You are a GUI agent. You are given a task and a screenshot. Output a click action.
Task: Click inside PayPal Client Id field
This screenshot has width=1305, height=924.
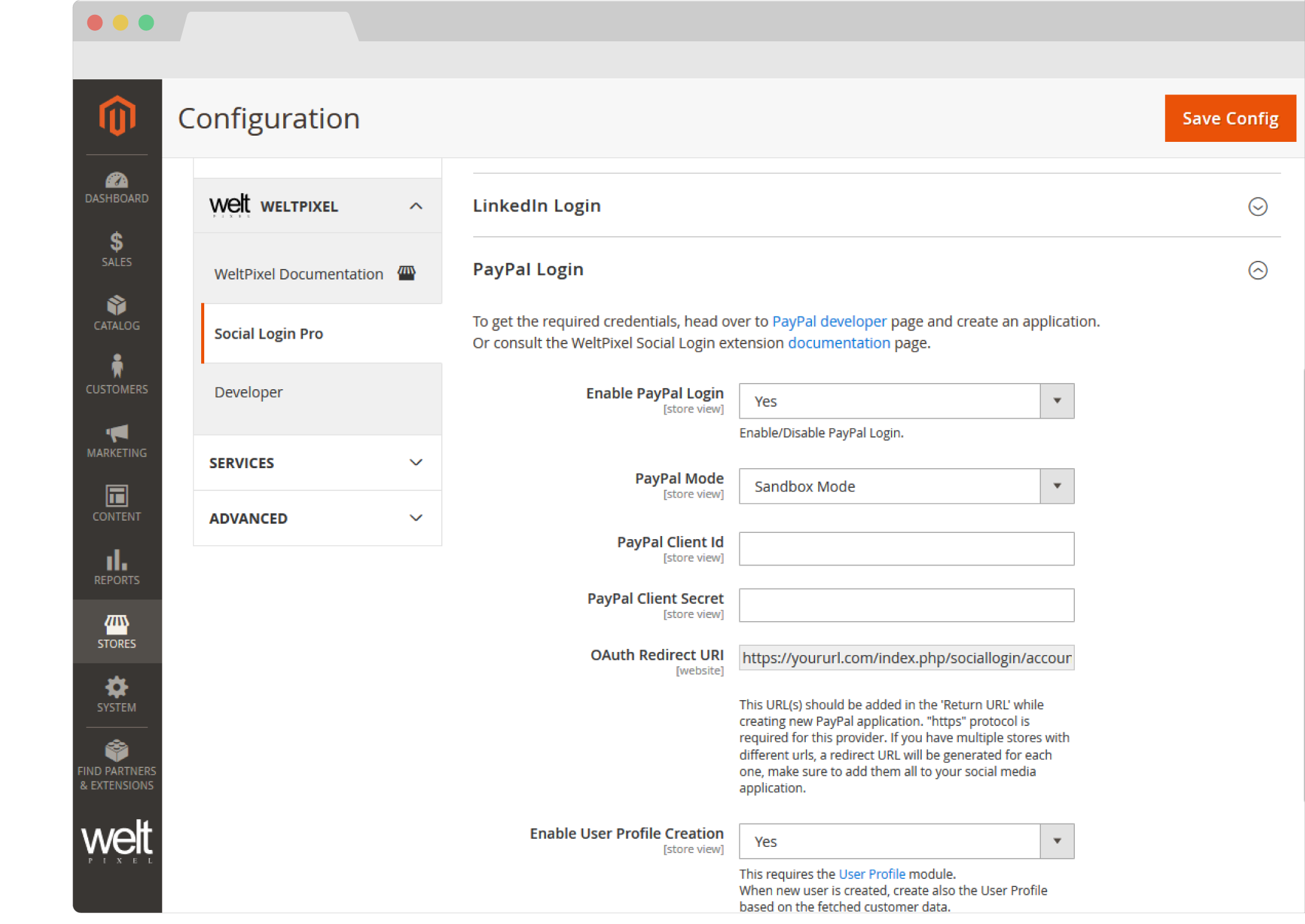[x=906, y=549]
